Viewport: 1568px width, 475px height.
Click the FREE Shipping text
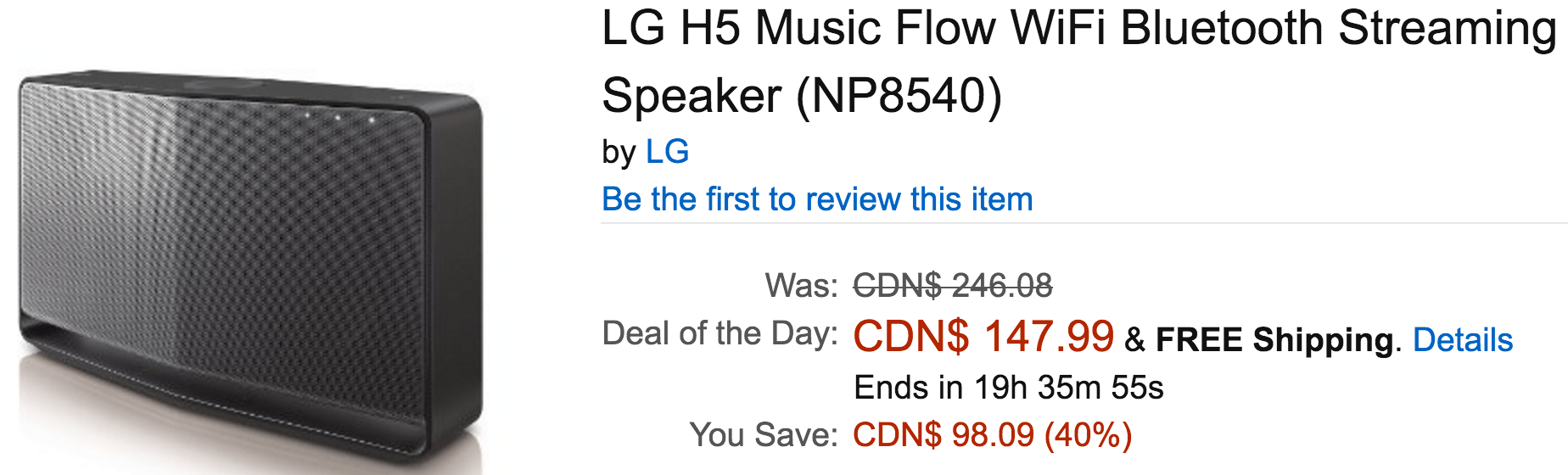(1274, 339)
